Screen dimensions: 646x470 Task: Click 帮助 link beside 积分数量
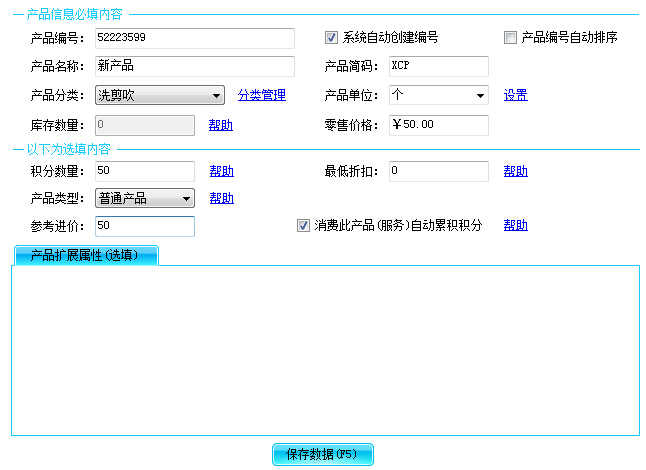[221, 172]
